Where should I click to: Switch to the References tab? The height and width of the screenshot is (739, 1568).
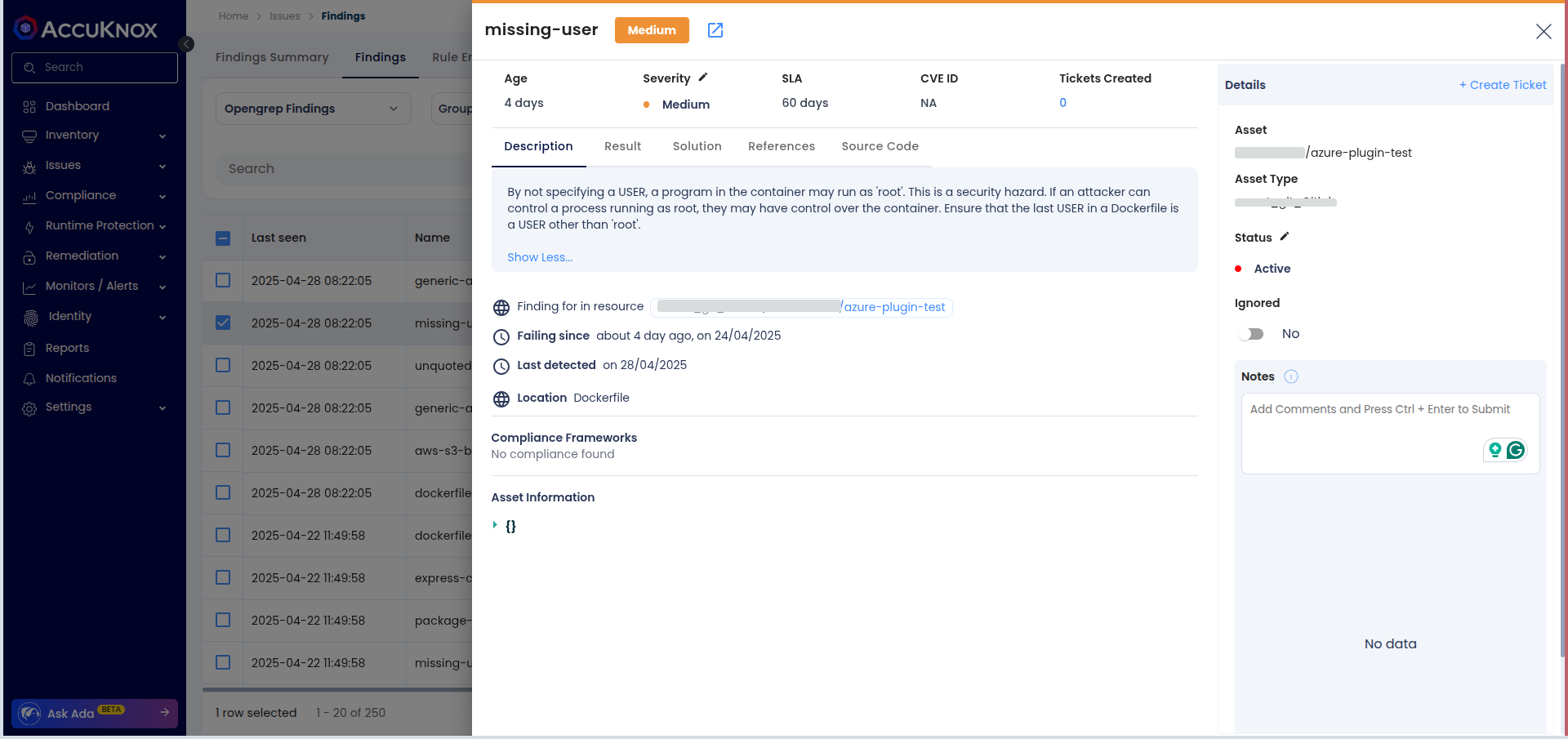(782, 146)
